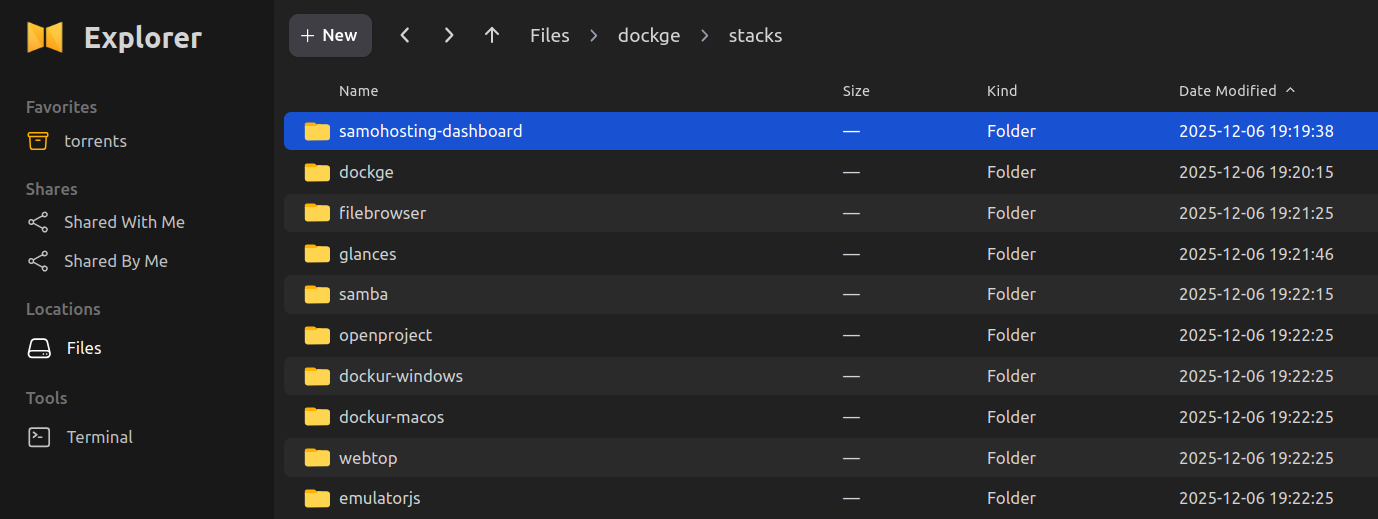Screen dimensions: 1378x519
Task: Navigate to dockge in the breadcrumb
Action: tap(648, 36)
